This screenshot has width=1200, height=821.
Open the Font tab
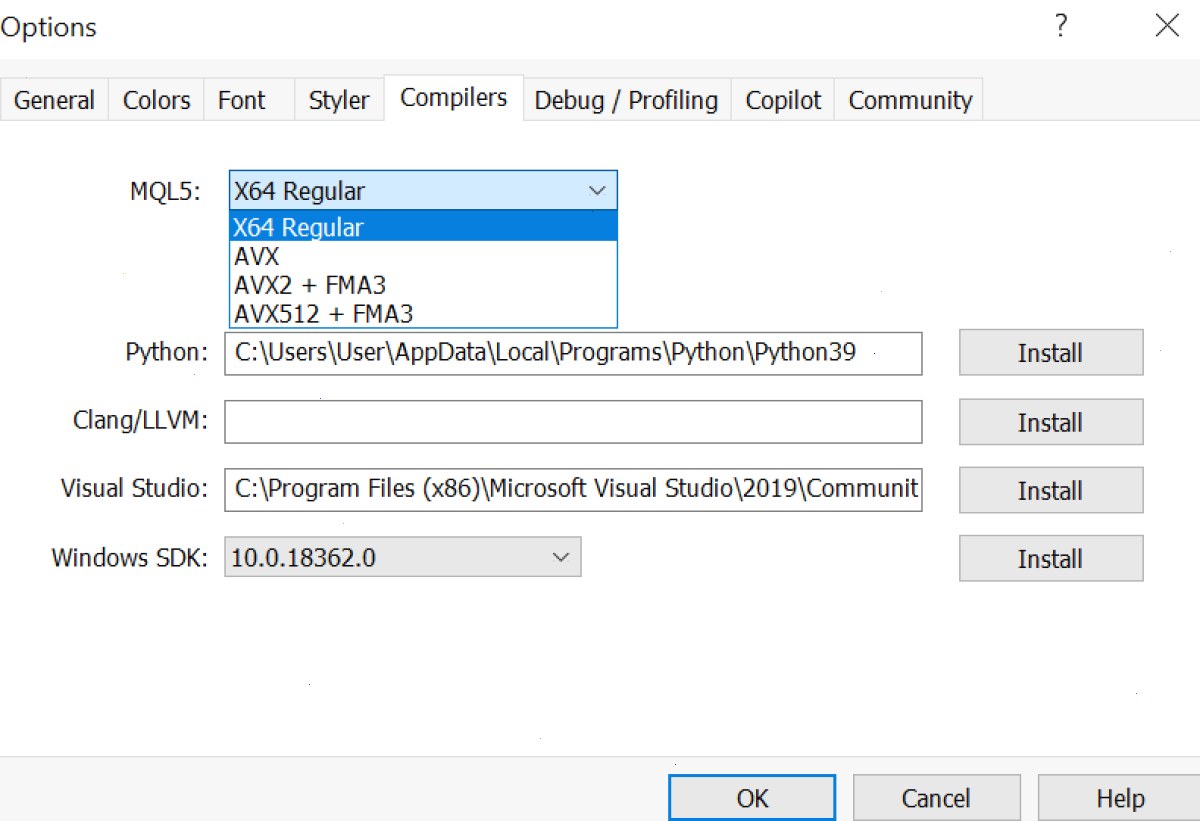click(x=249, y=100)
